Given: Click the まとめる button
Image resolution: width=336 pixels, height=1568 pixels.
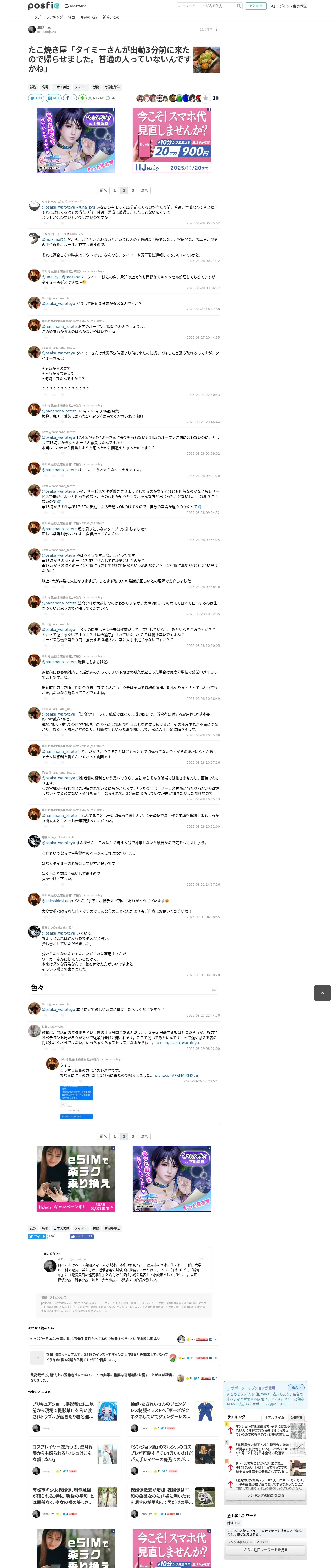Looking at the screenshot, I should tap(255, 6).
